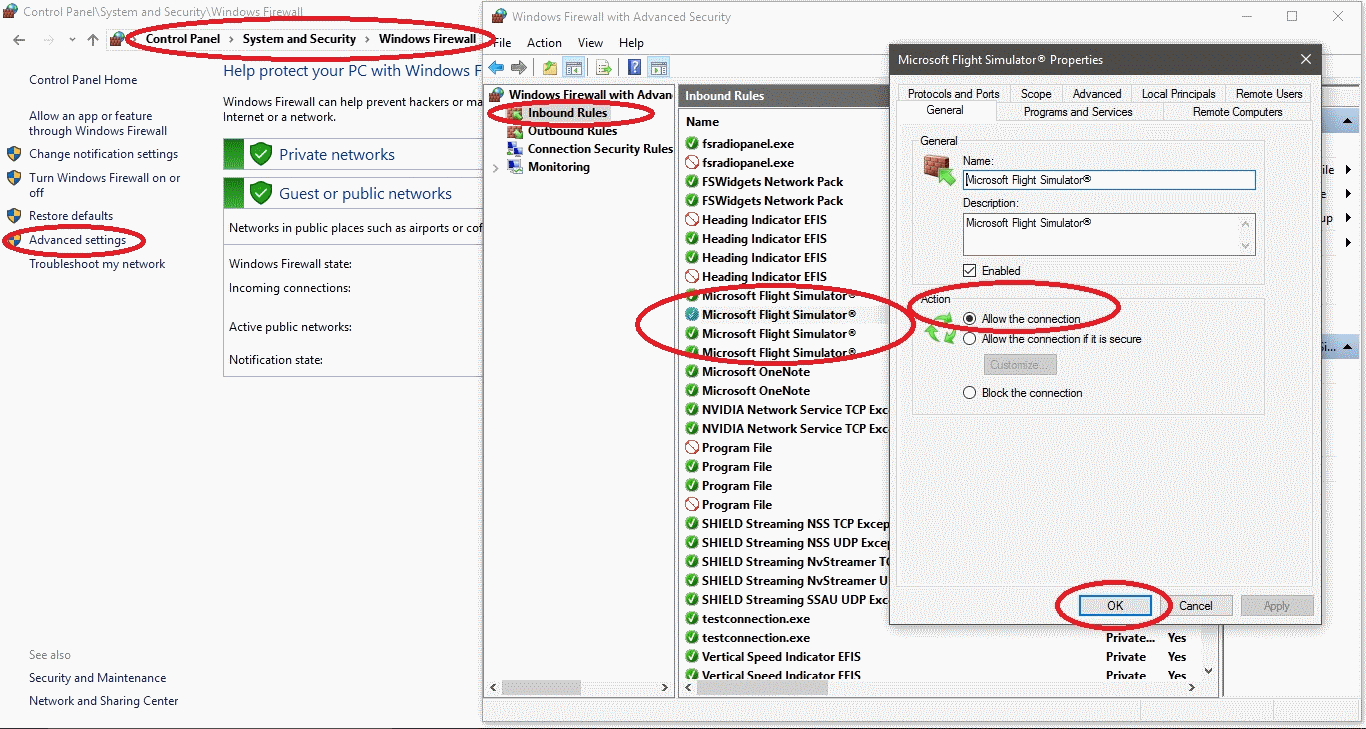Go up one level in Control Panel

93,40
